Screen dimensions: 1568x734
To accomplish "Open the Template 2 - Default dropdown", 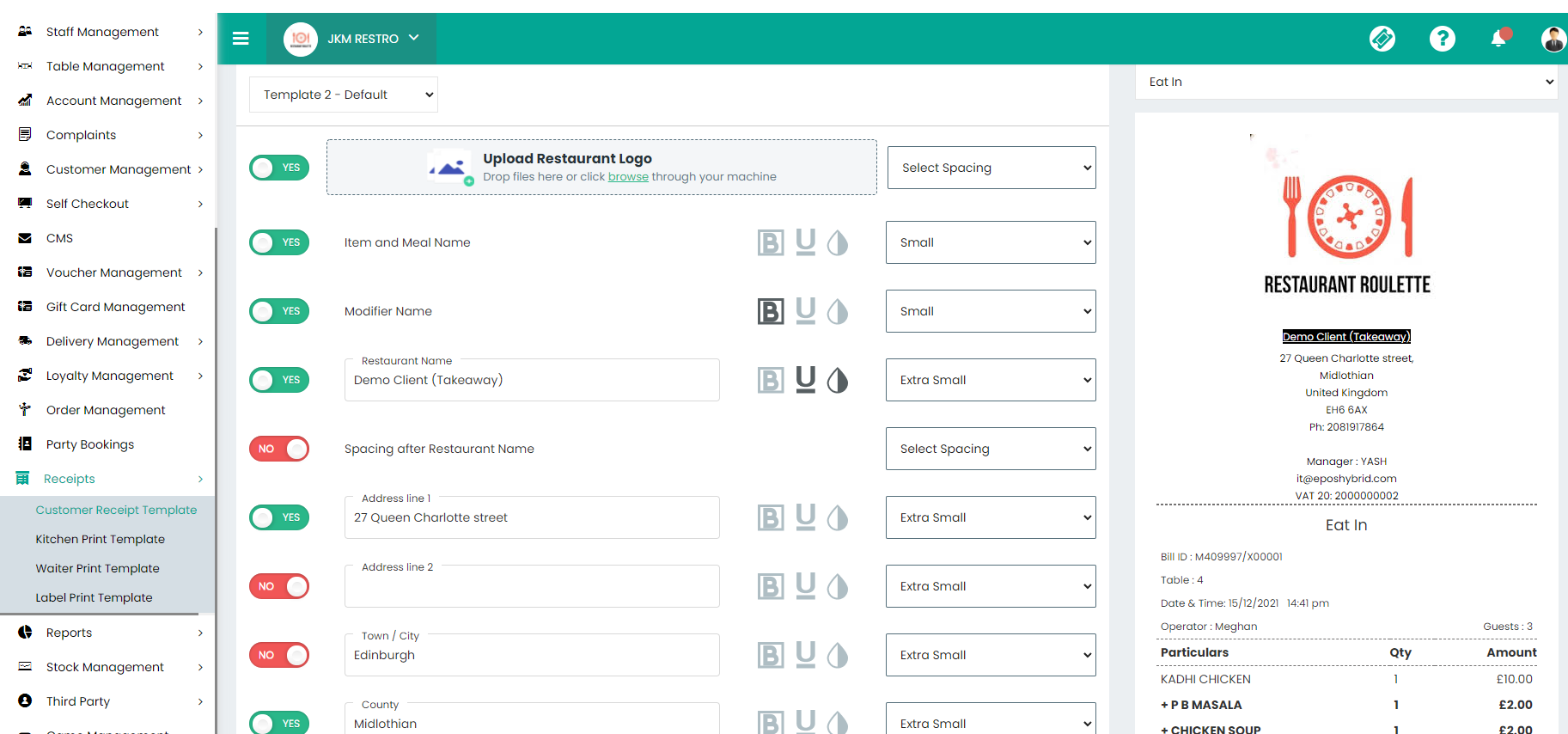I will [344, 95].
